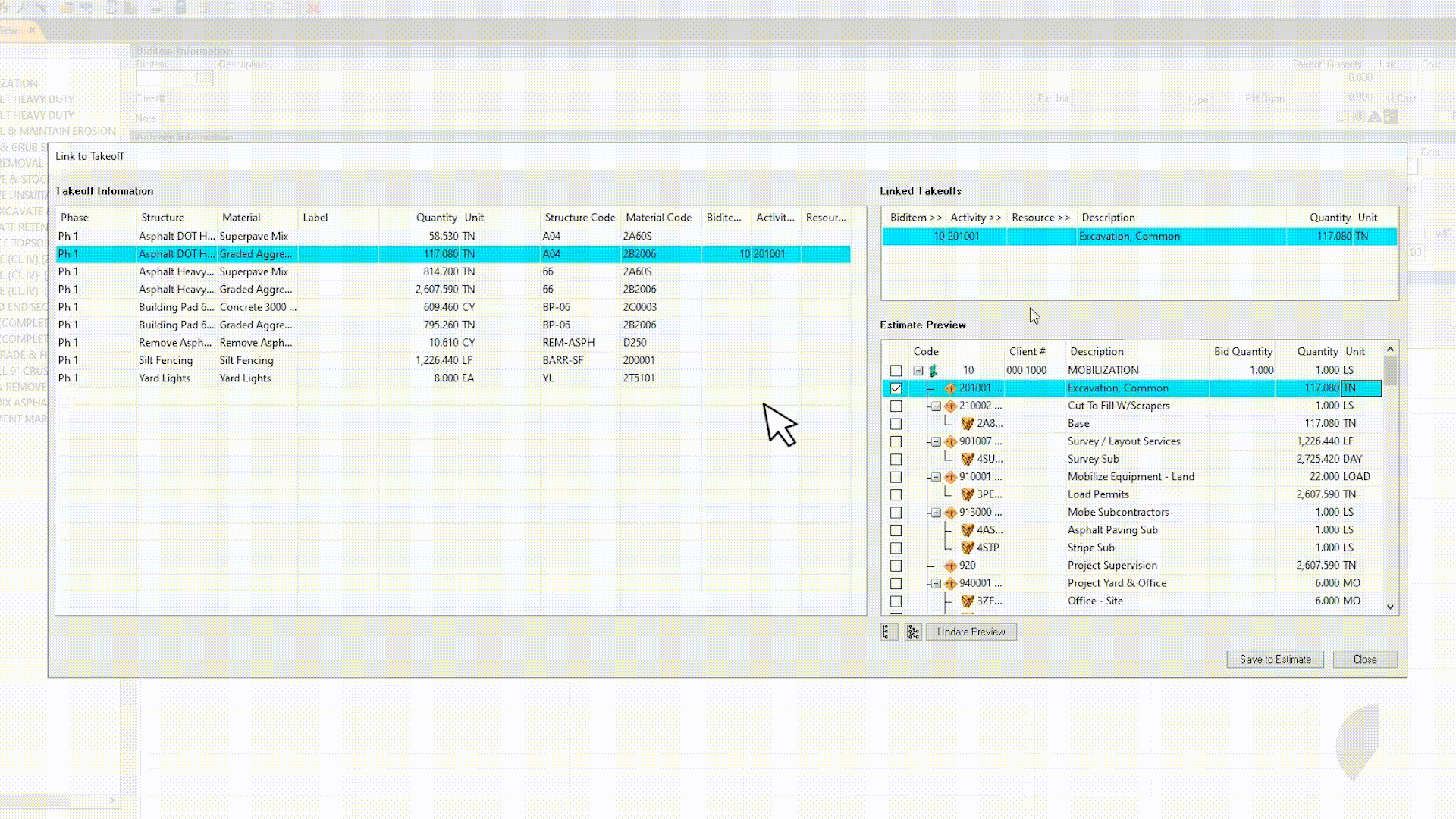This screenshot has width=1456, height=819.
Task: Click the Close button to dismiss dialog
Action: point(1364,659)
